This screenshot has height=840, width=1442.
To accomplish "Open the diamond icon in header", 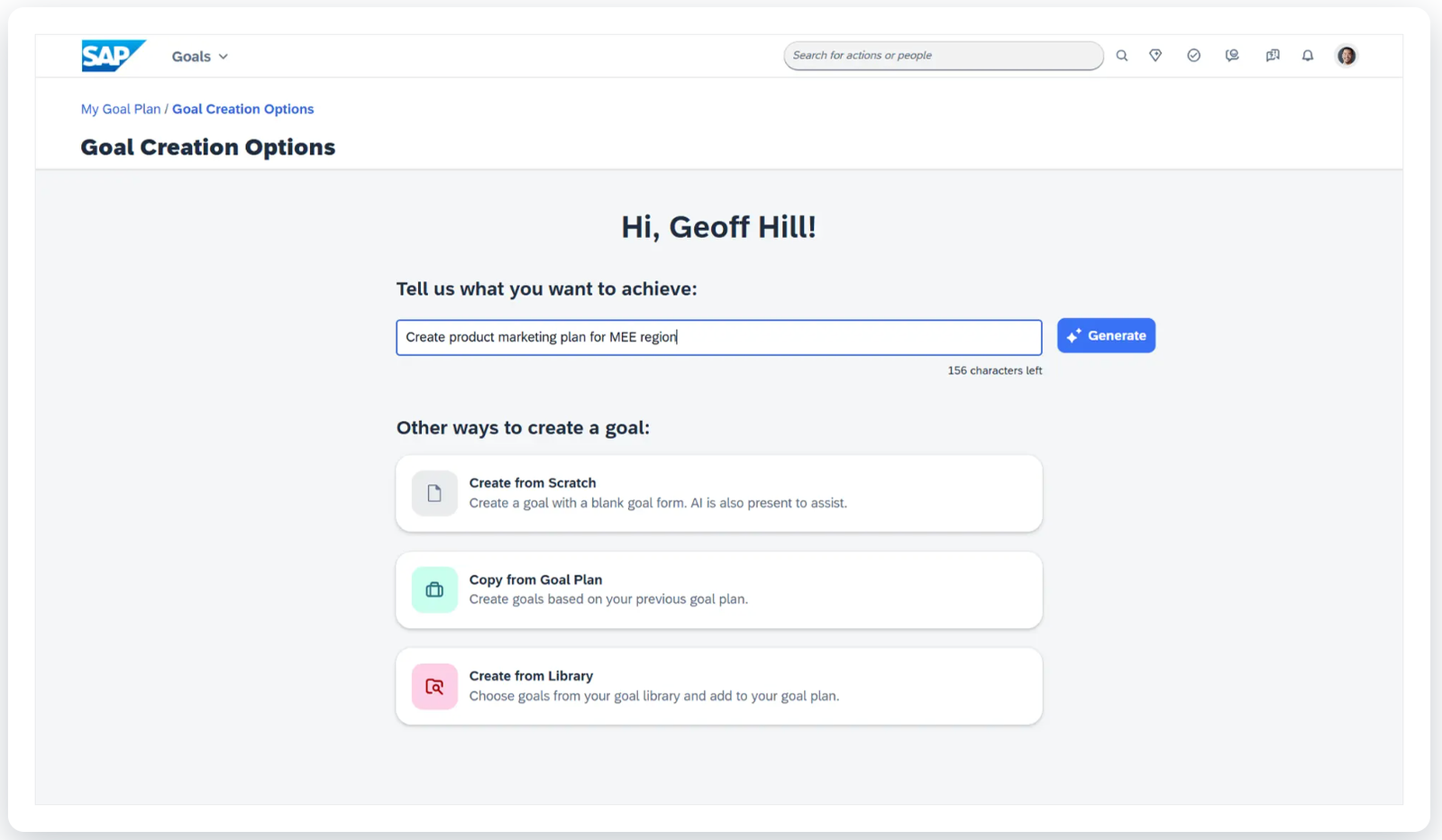I will point(1155,56).
